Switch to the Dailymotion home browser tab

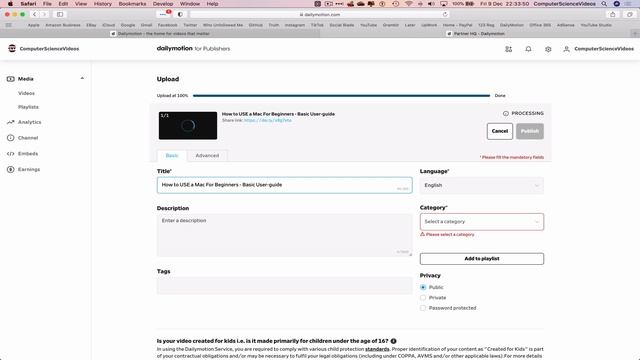(160, 33)
